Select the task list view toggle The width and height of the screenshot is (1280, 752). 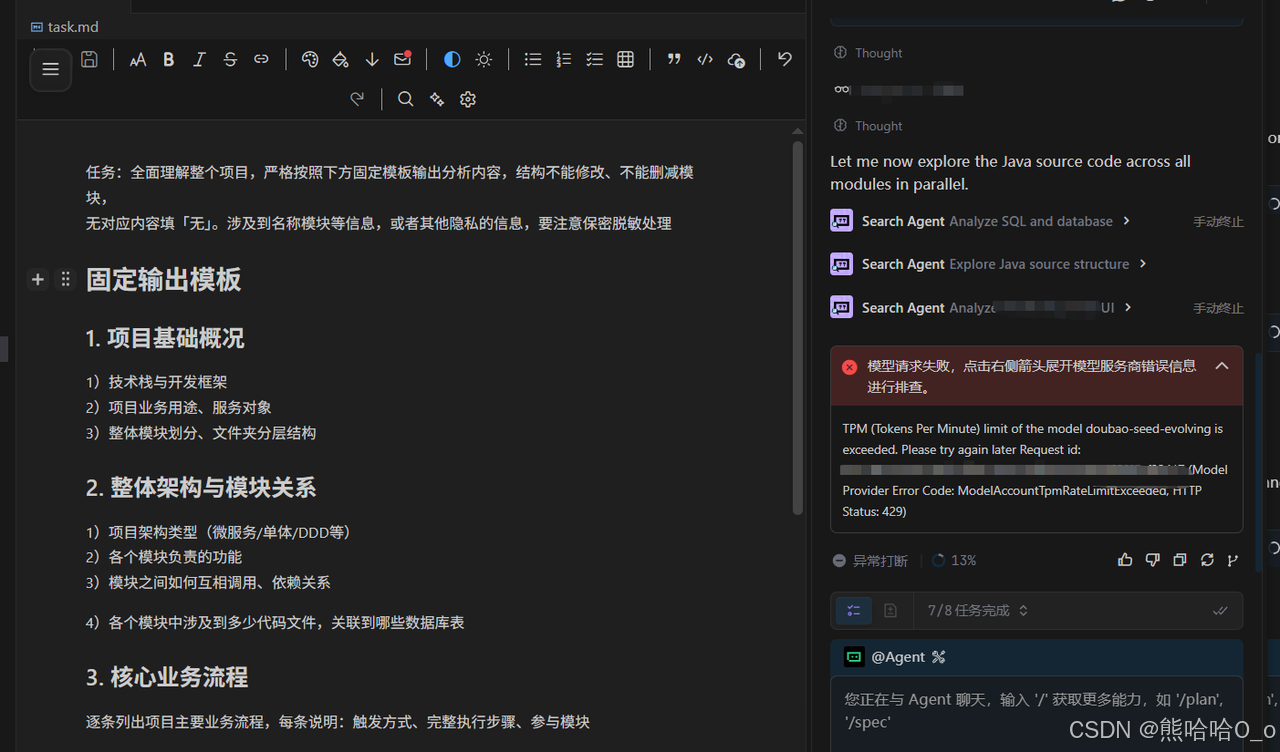coord(854,610)
